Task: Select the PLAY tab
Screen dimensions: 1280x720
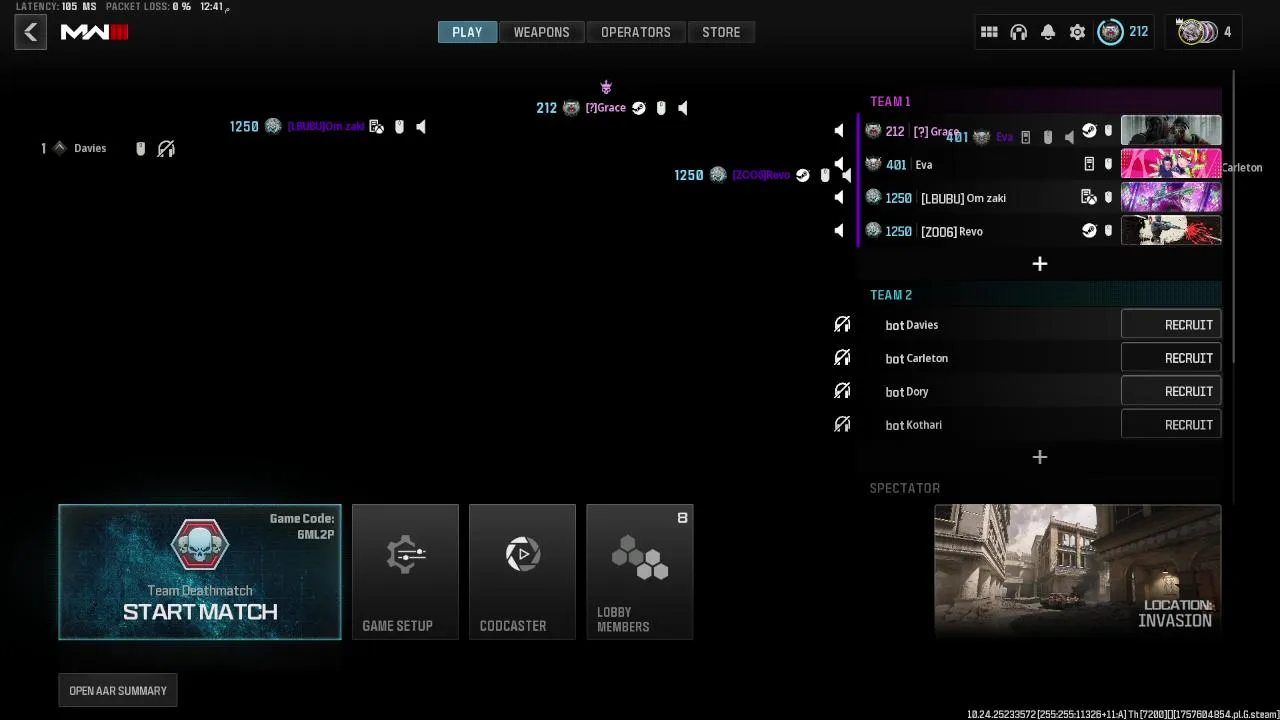Action: (x=467, y=32)
